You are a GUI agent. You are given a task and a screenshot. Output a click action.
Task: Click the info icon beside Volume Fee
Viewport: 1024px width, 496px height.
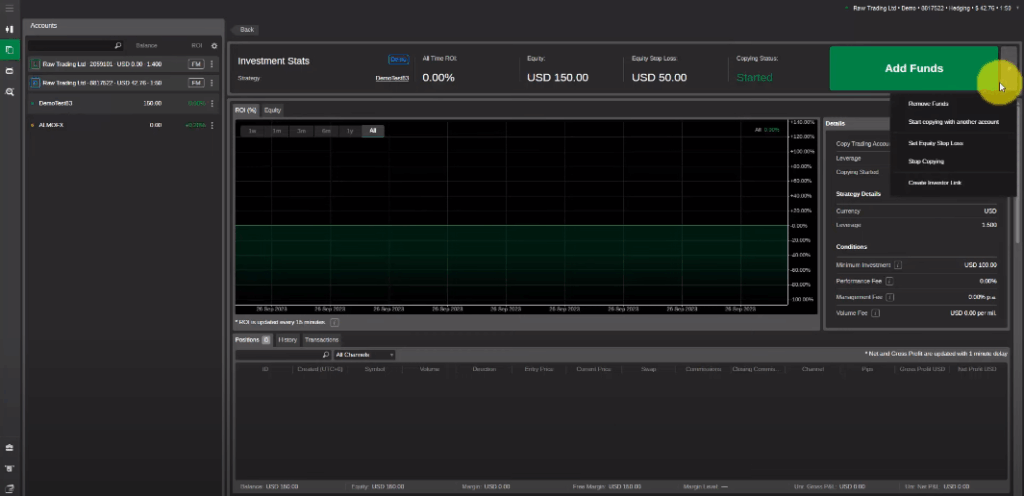[x=876, y=313]
